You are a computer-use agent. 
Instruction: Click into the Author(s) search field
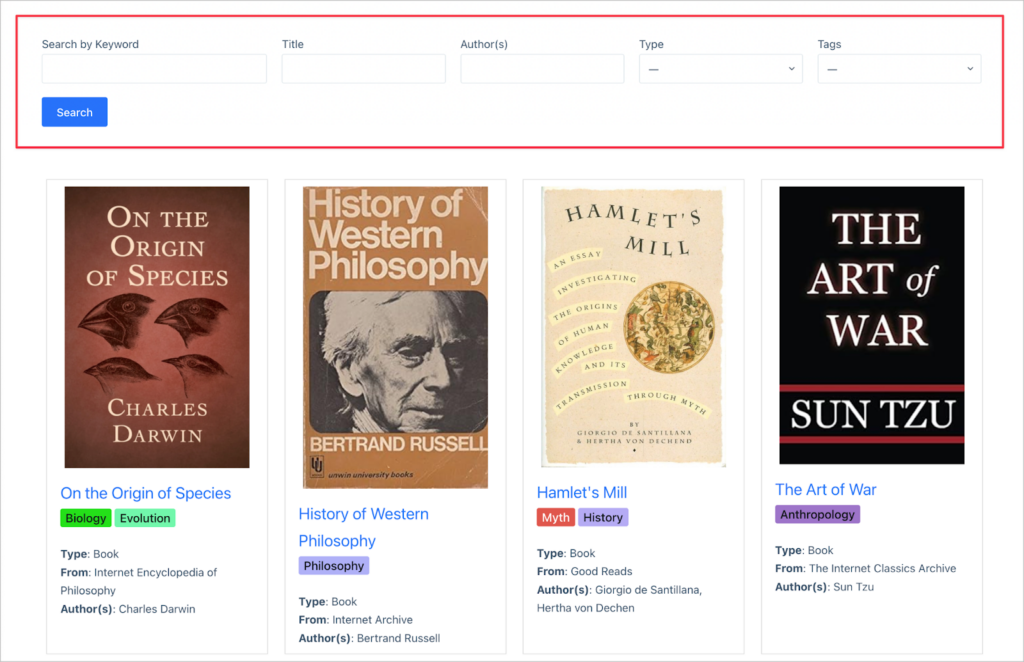(542, 69)
